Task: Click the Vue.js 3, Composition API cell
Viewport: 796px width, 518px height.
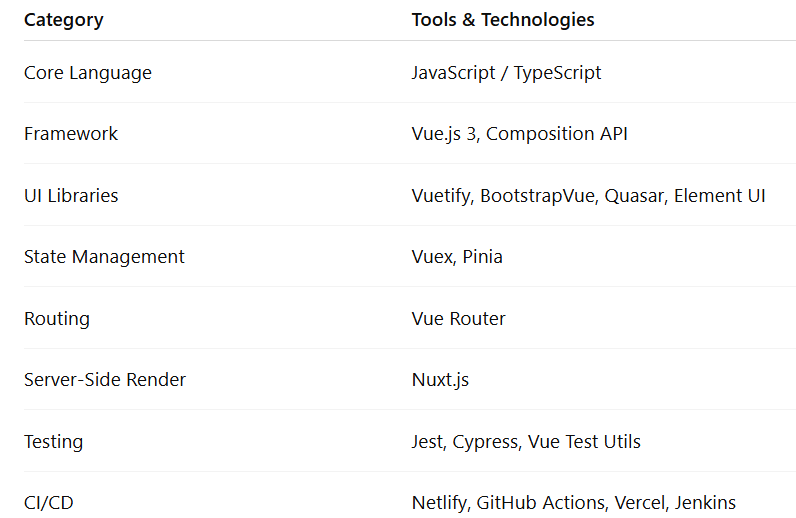Action: tap(519, 134)
